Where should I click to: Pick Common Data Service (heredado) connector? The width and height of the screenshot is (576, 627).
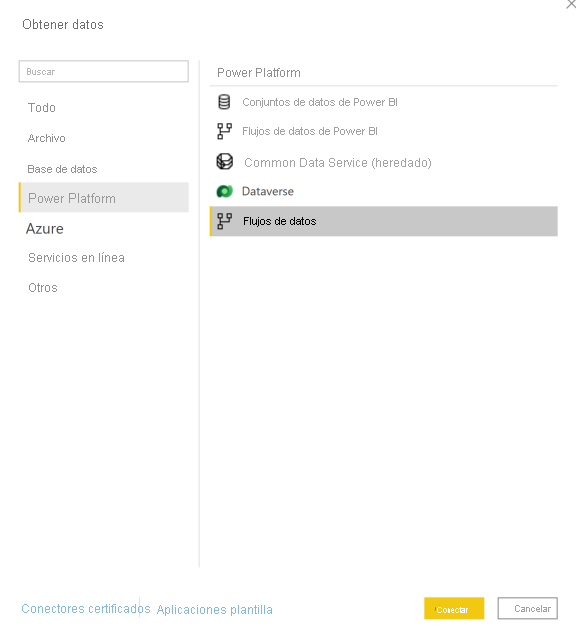[x=338, y=163]
